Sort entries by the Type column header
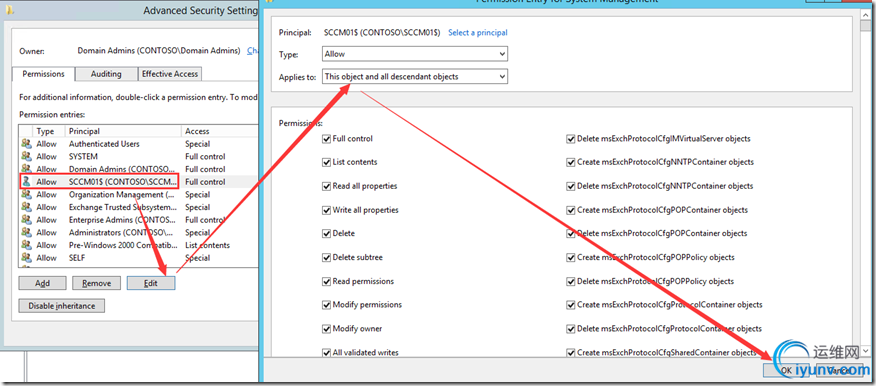Image resolution: width=876 pixels, height=386 pixels. click(49, 131)
